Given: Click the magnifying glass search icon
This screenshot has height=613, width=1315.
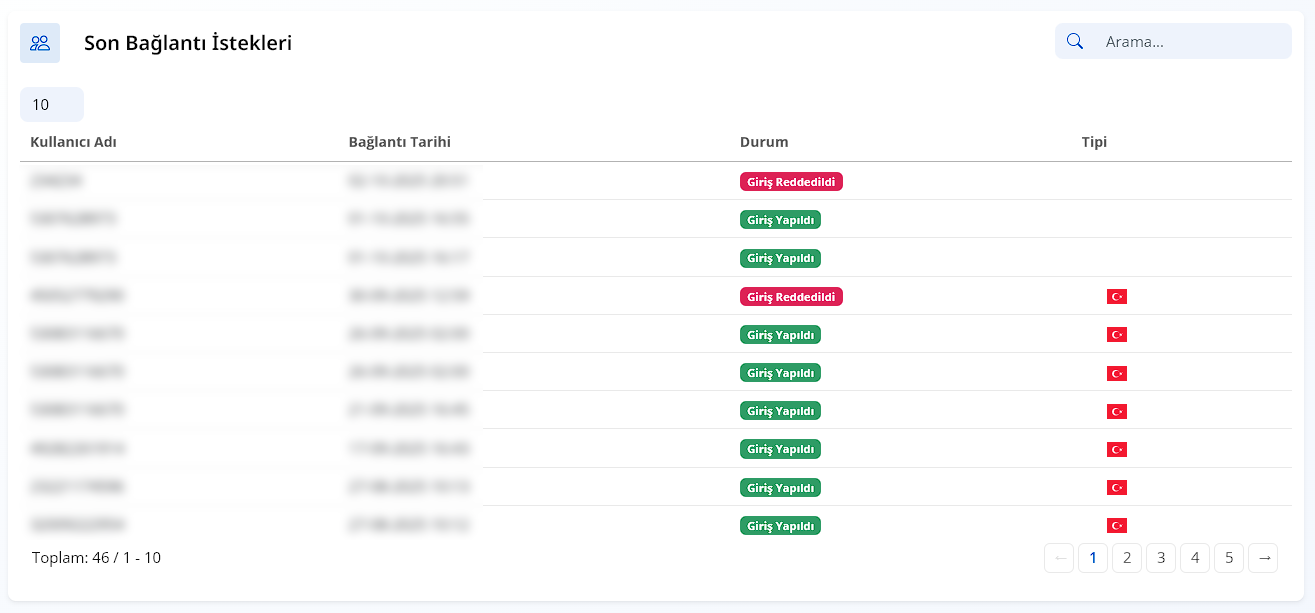Looking at the screenshot, I should 1075,41.
